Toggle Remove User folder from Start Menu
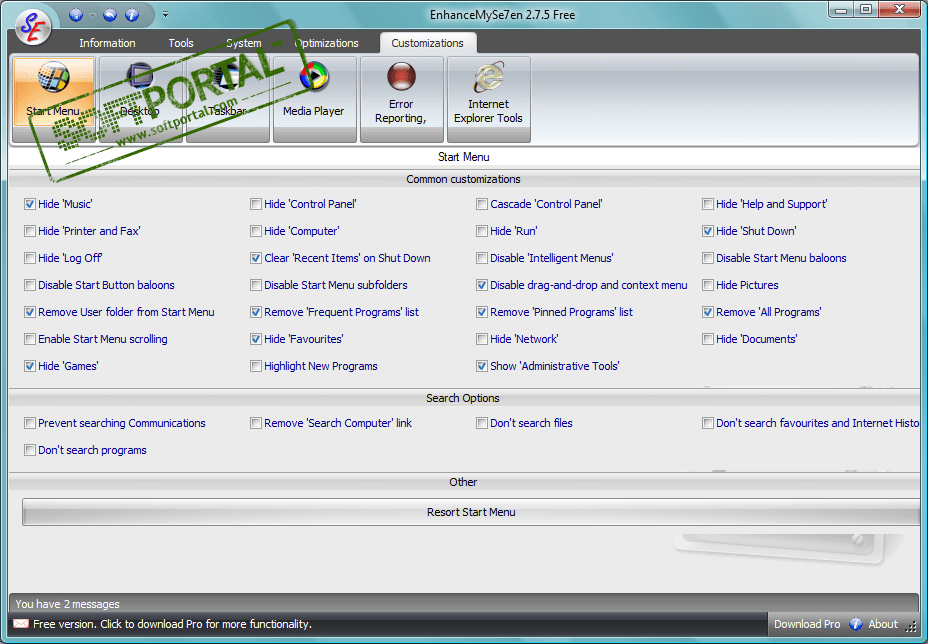 coord(30,312)
